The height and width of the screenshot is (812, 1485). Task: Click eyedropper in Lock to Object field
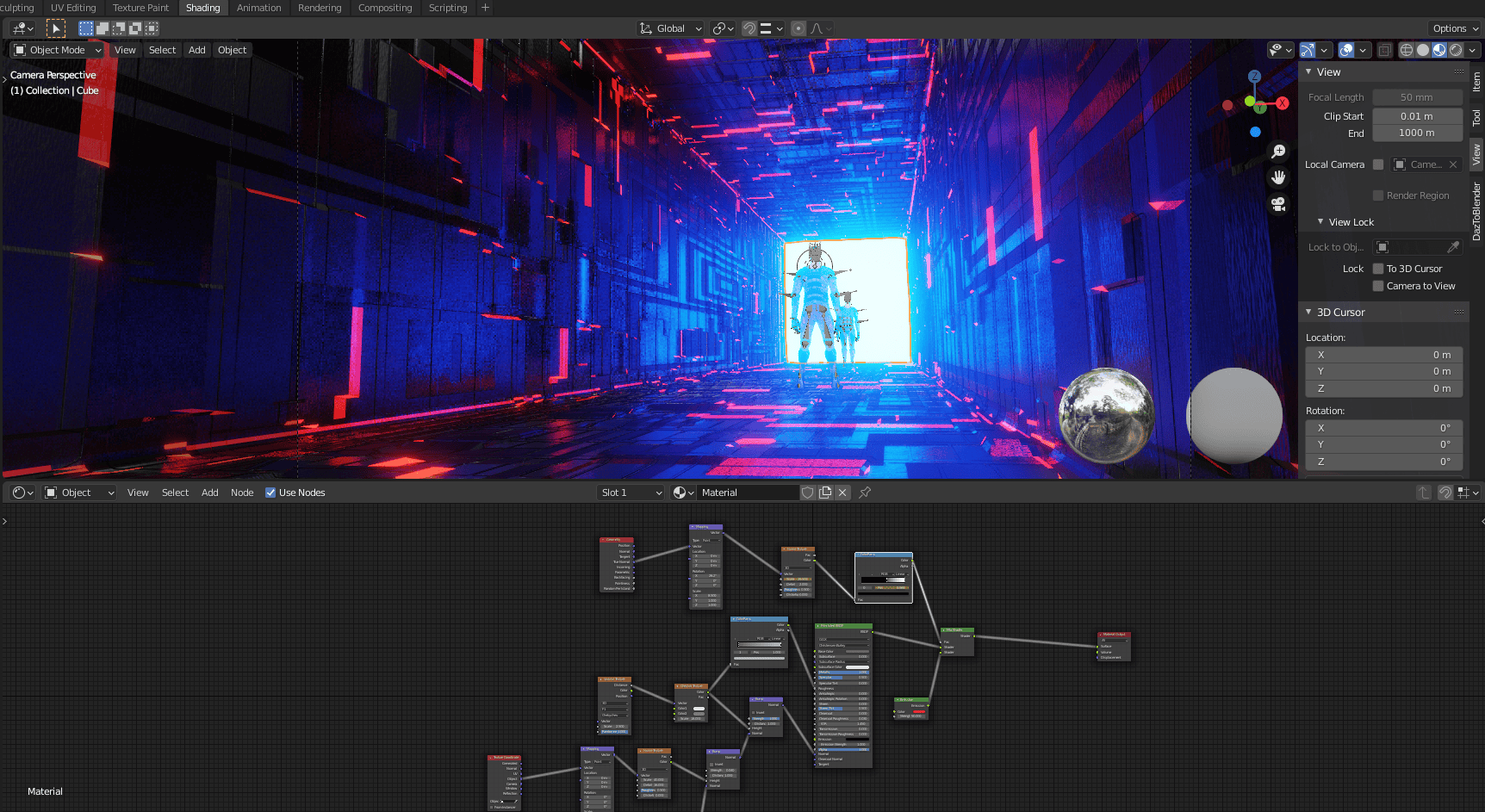(x=1453, y=247)
